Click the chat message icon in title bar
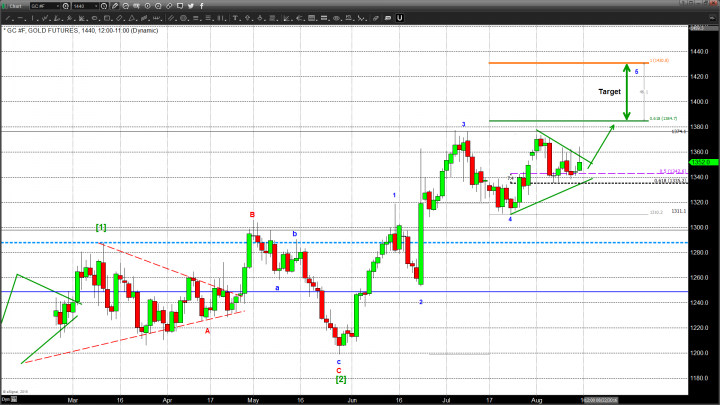Screen dimensions: 720x405 [x=180, y=6]
